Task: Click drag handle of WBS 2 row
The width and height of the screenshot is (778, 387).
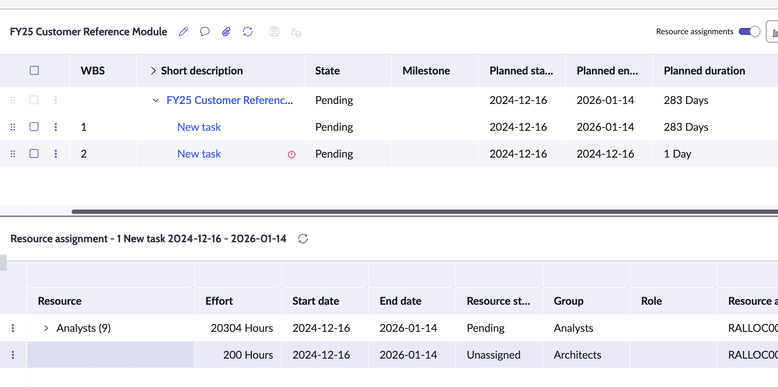Action: (13, 154)
